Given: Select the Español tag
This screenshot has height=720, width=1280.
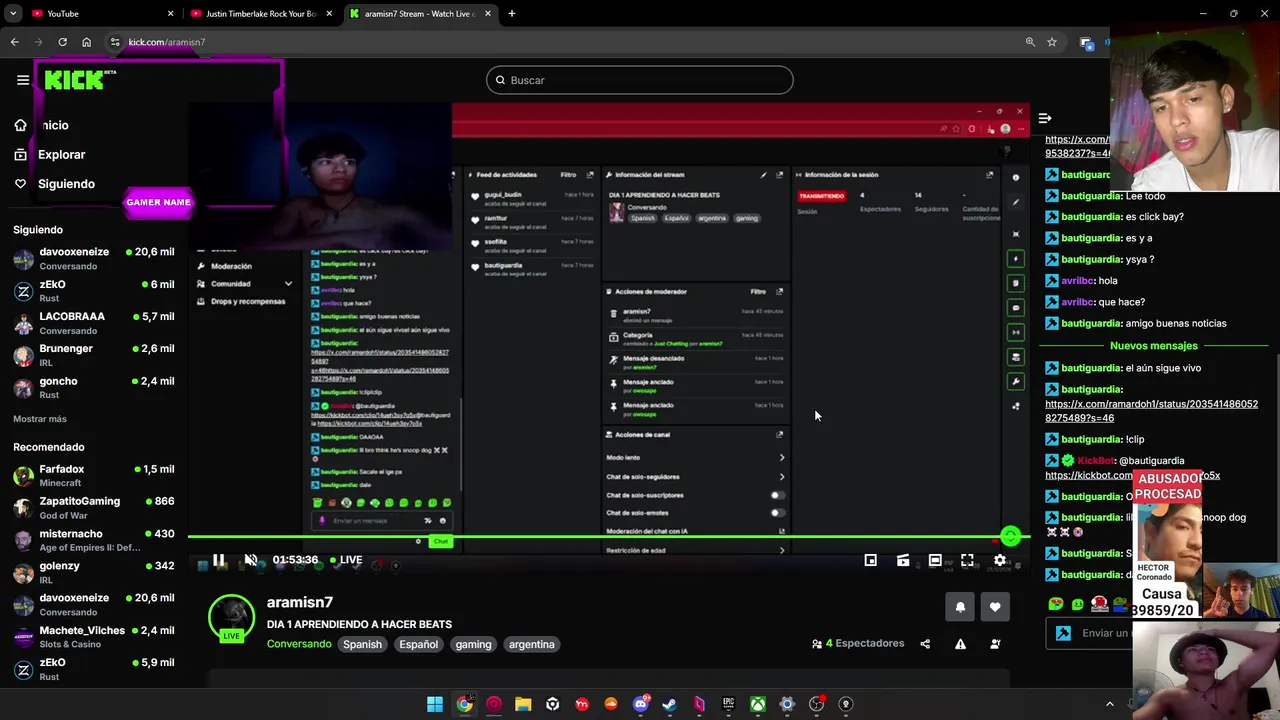Looking at the screenshot, I should coord(419,644).
